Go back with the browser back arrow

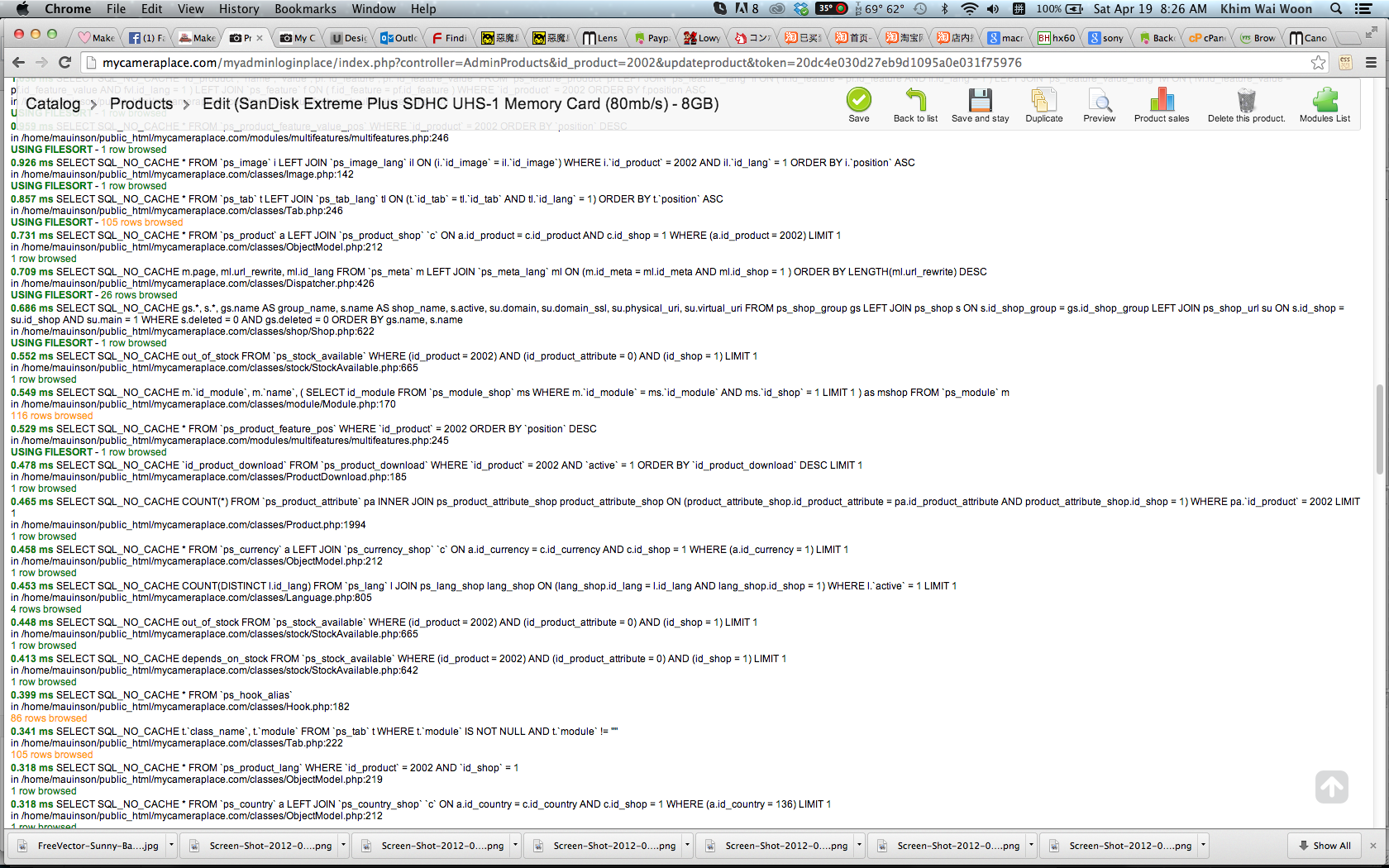tap(19, 63)
